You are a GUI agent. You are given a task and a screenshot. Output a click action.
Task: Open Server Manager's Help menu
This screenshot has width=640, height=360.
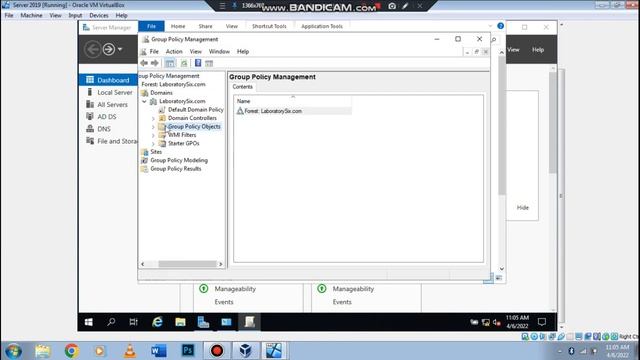coord(538,49)
